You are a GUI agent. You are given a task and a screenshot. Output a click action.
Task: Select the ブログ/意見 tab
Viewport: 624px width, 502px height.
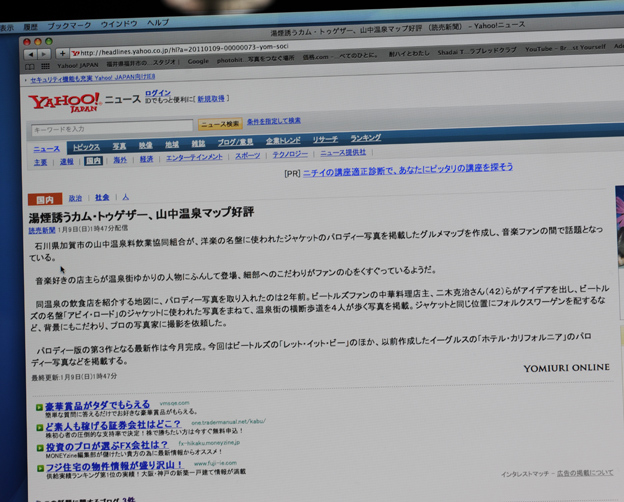tap(235, 142)
